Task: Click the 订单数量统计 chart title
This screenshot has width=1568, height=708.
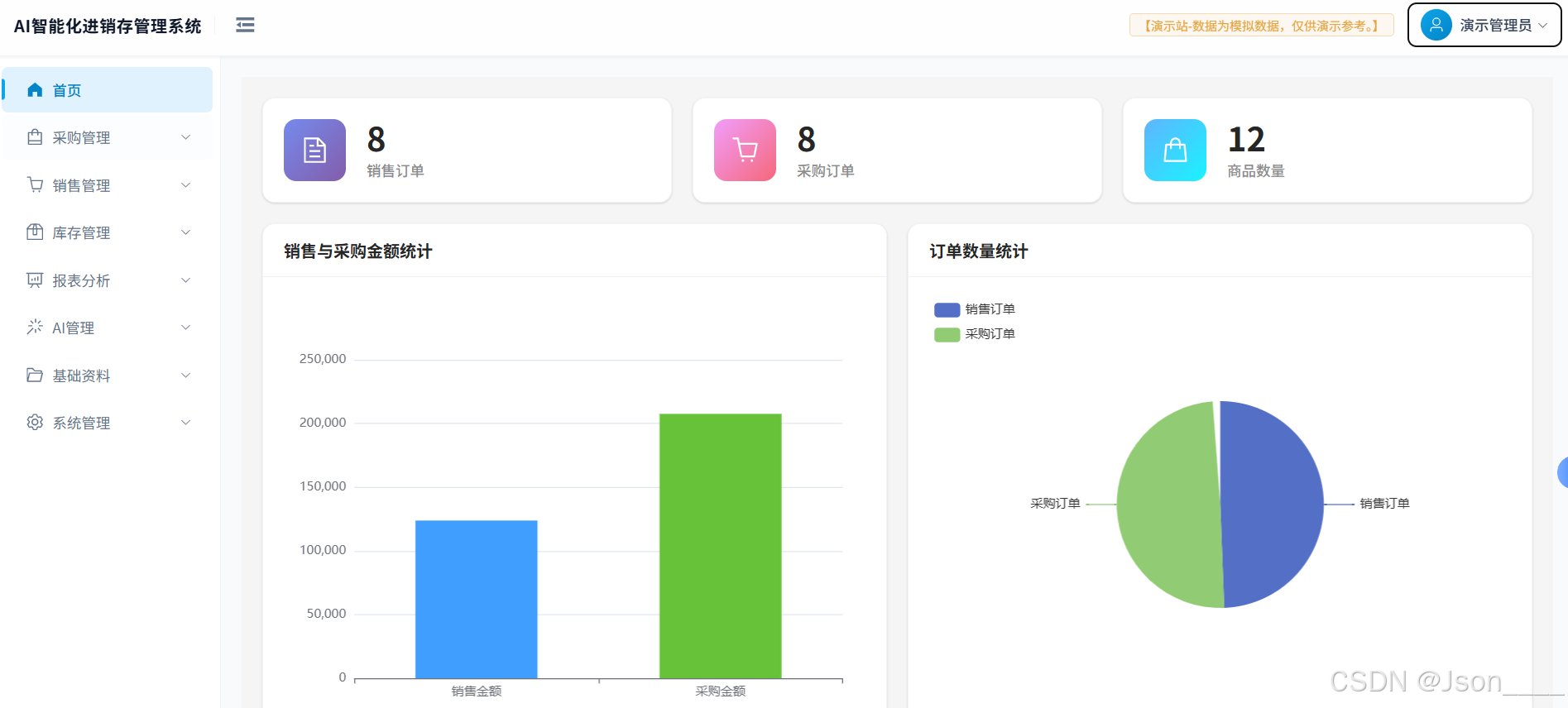Action: (x=979, y=251)
